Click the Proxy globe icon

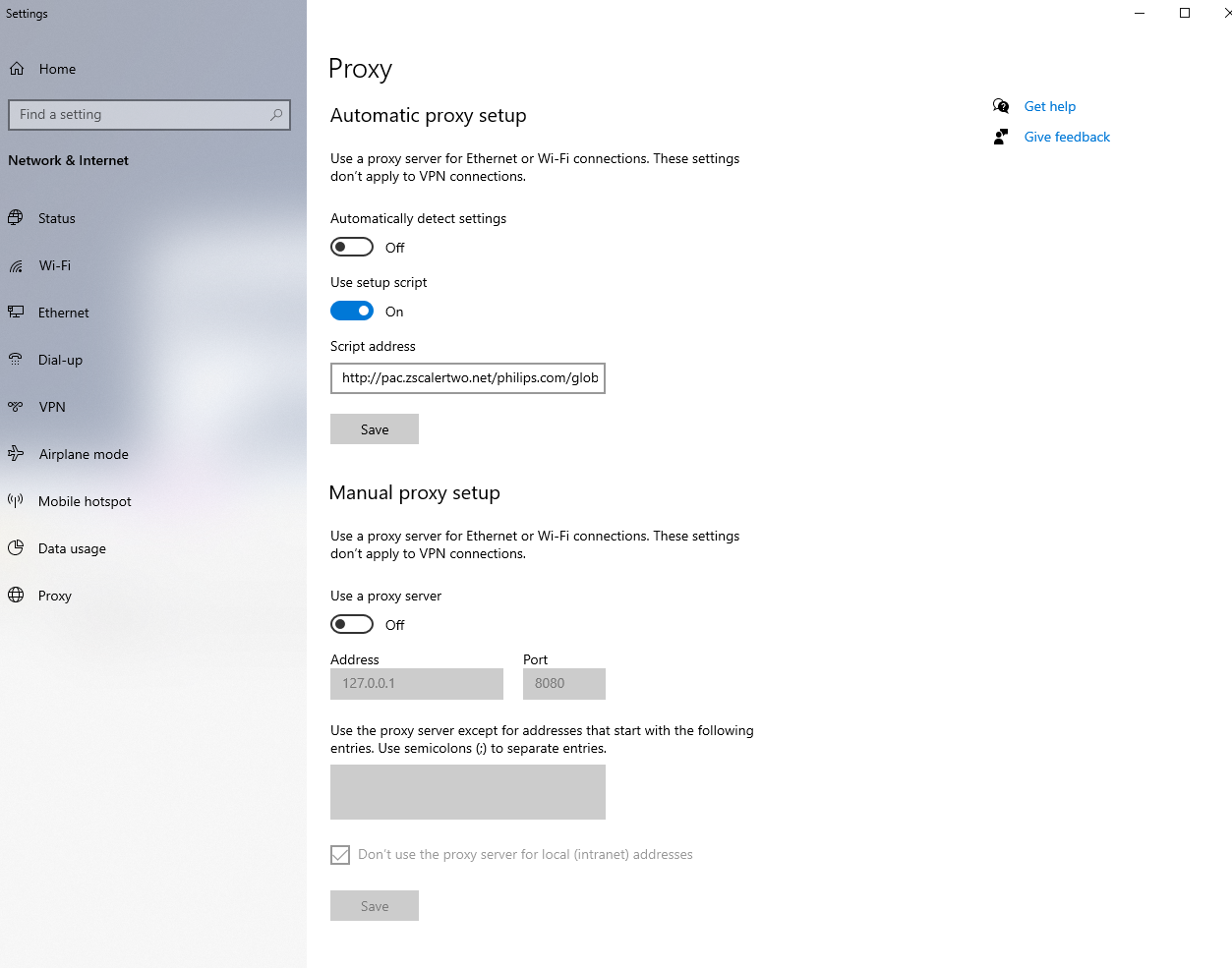pyautogui.click(x=16, y=596)
